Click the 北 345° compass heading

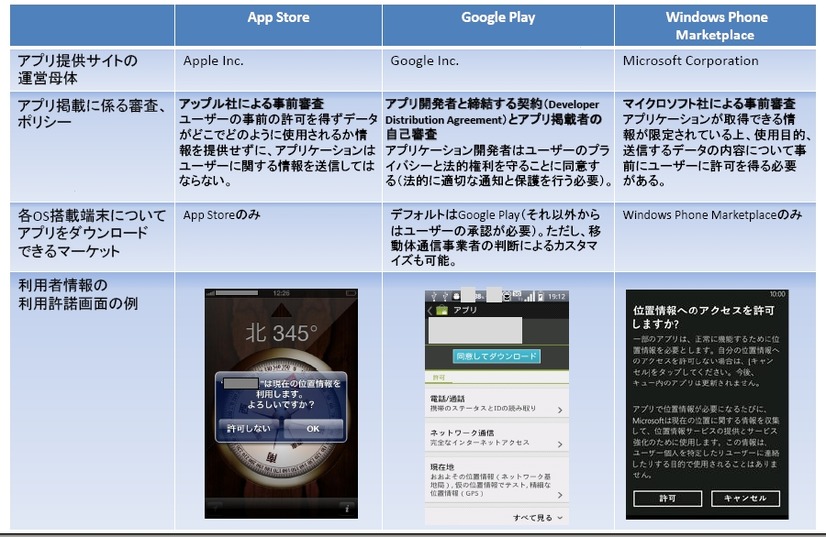tap(281, 333)
